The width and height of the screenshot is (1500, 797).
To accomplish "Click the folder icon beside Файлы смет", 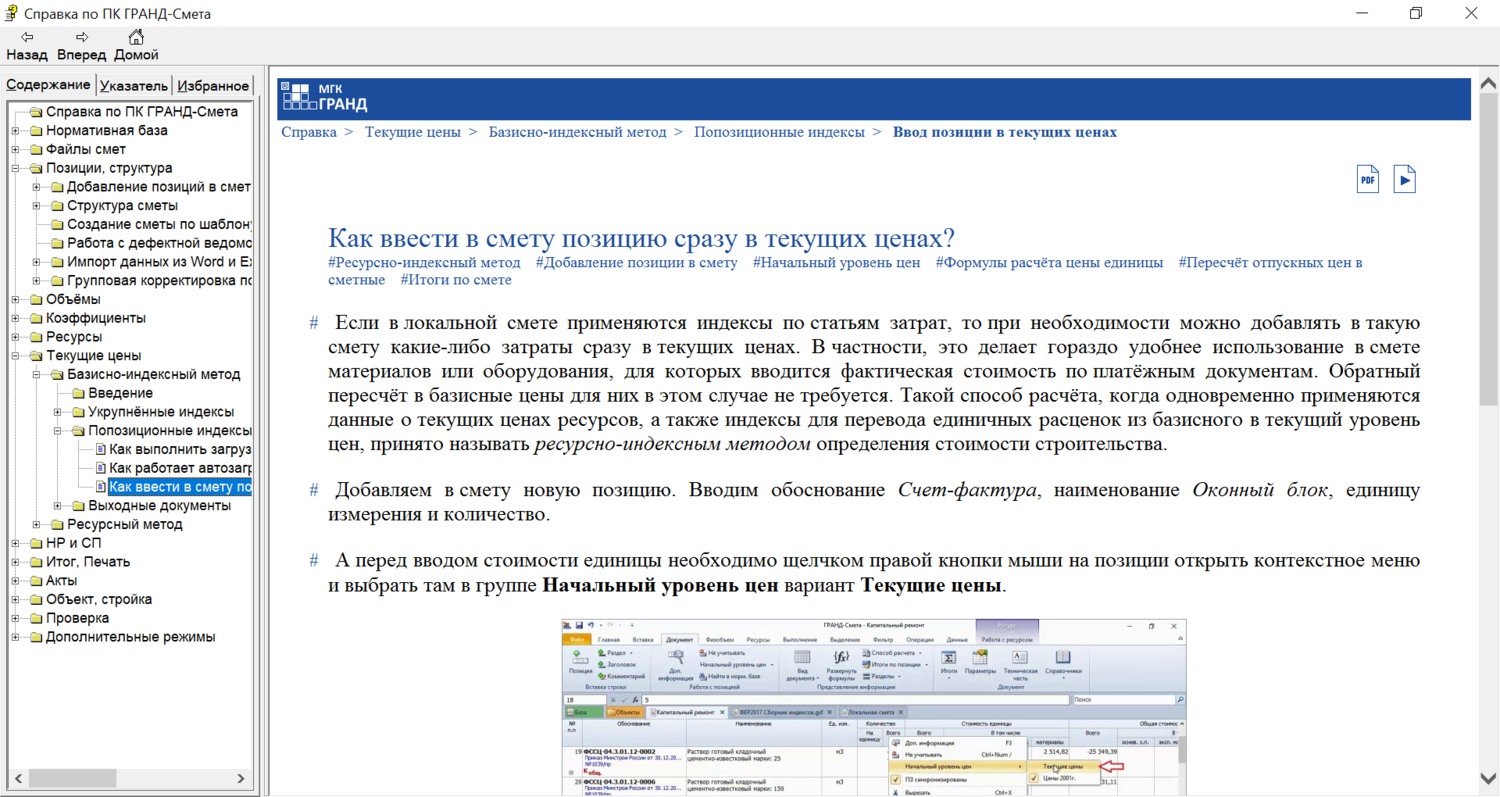I will pos(36,150).
